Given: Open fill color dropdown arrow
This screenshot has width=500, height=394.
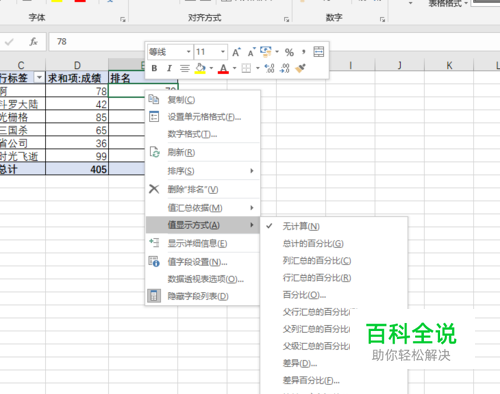Looking at the screenshot, I should pyautogui.click(x=211, y=68).
